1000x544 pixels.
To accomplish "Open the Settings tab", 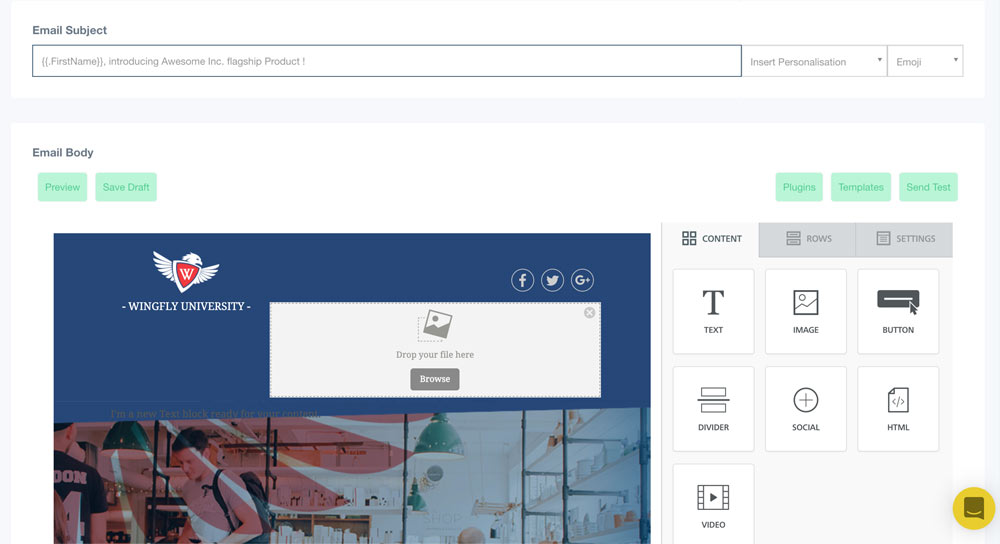I will 905,239.
